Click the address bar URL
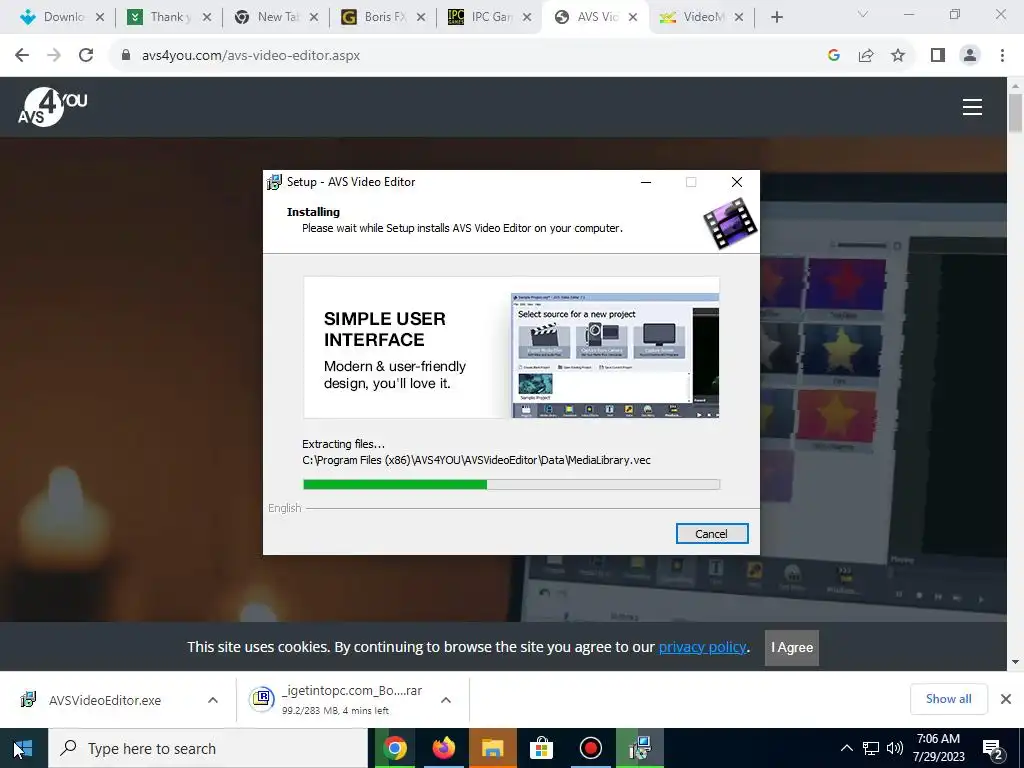This screenshot has height=768, width=1024. coord(251,56)
